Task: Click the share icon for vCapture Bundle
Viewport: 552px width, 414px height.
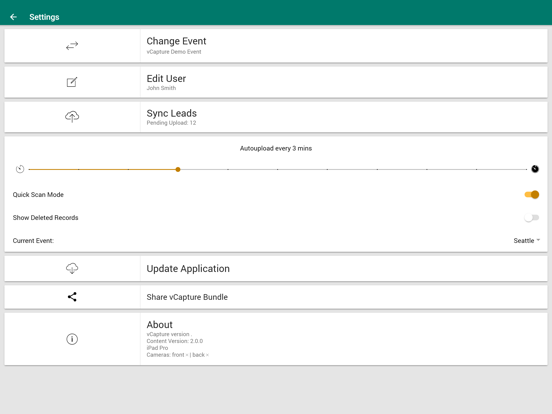Action: 72,297
